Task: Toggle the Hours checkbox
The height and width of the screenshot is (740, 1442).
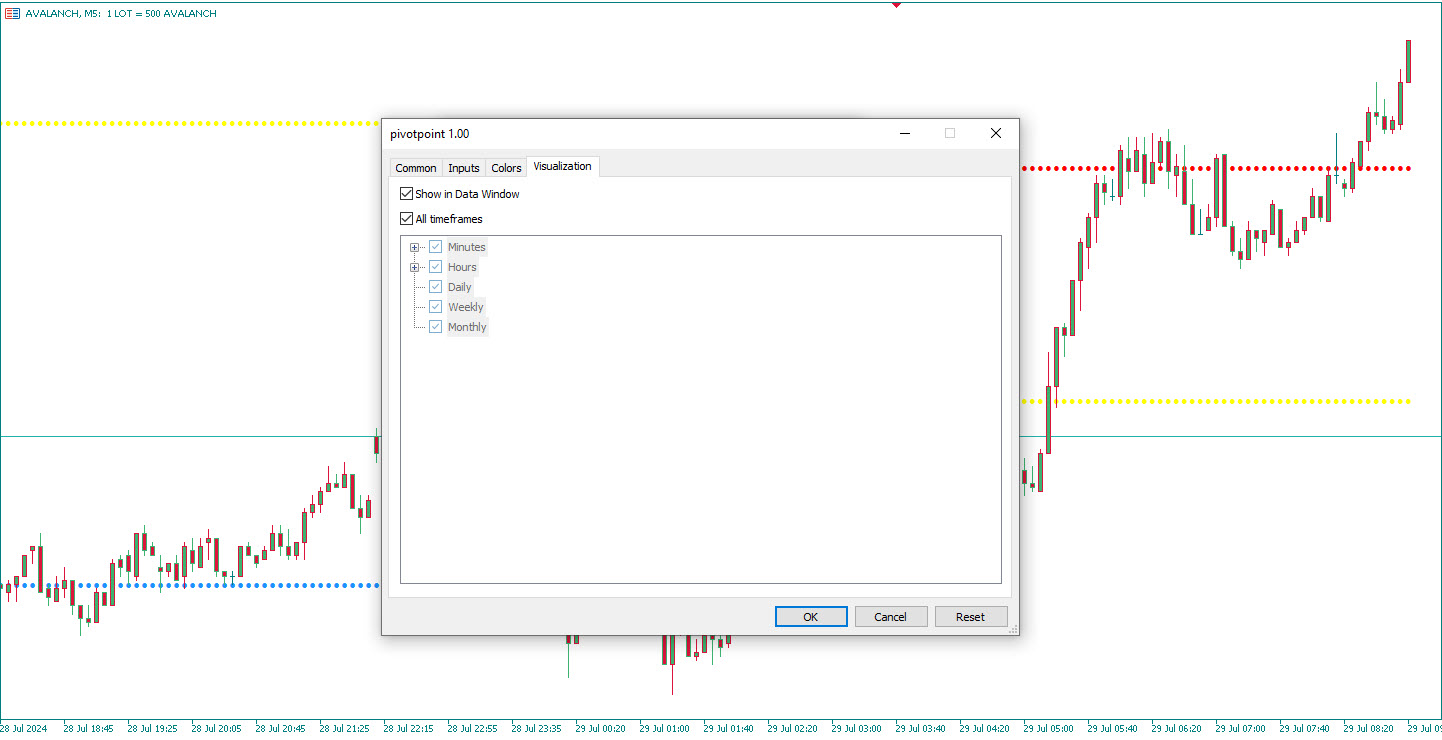Action: tap(435, 267)
